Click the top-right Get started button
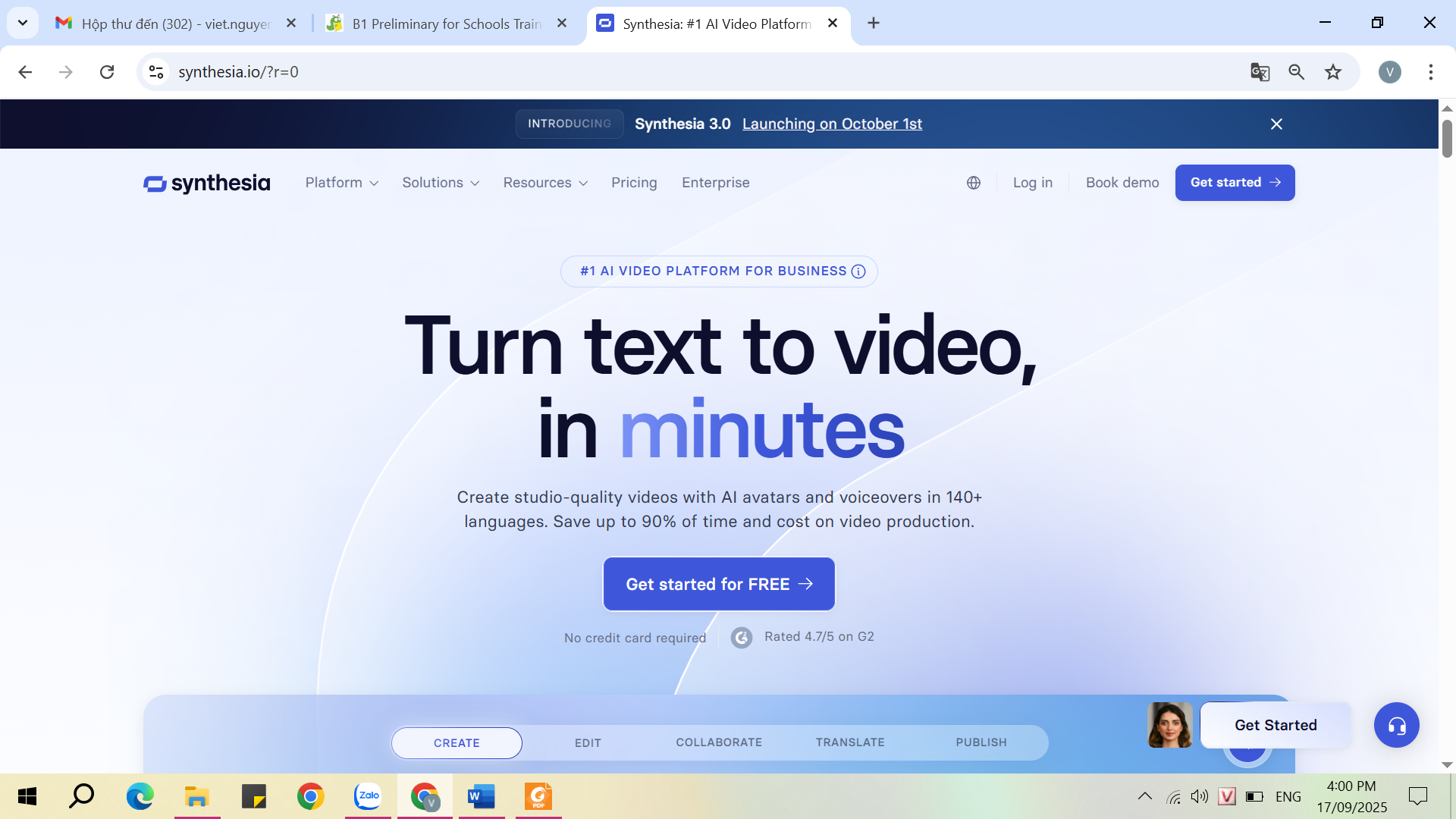Viewport: 1456px width, 819px height. point(1235,183)
